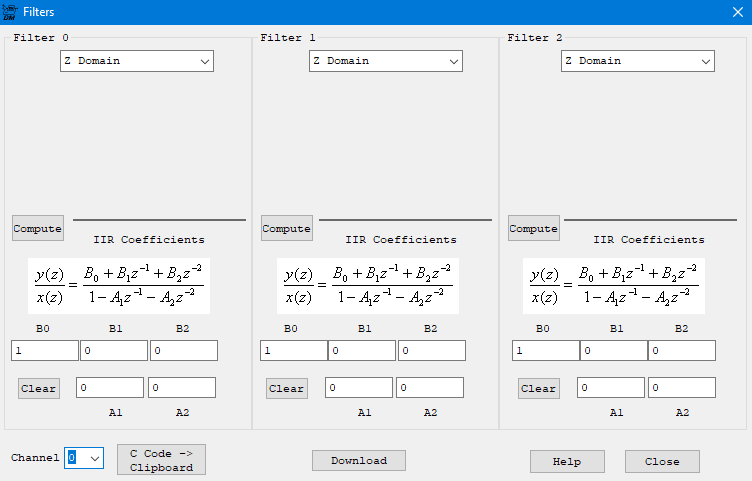Run Compute for Filter 2
This screenshot has height=481, width=752.
click(533, 229)
